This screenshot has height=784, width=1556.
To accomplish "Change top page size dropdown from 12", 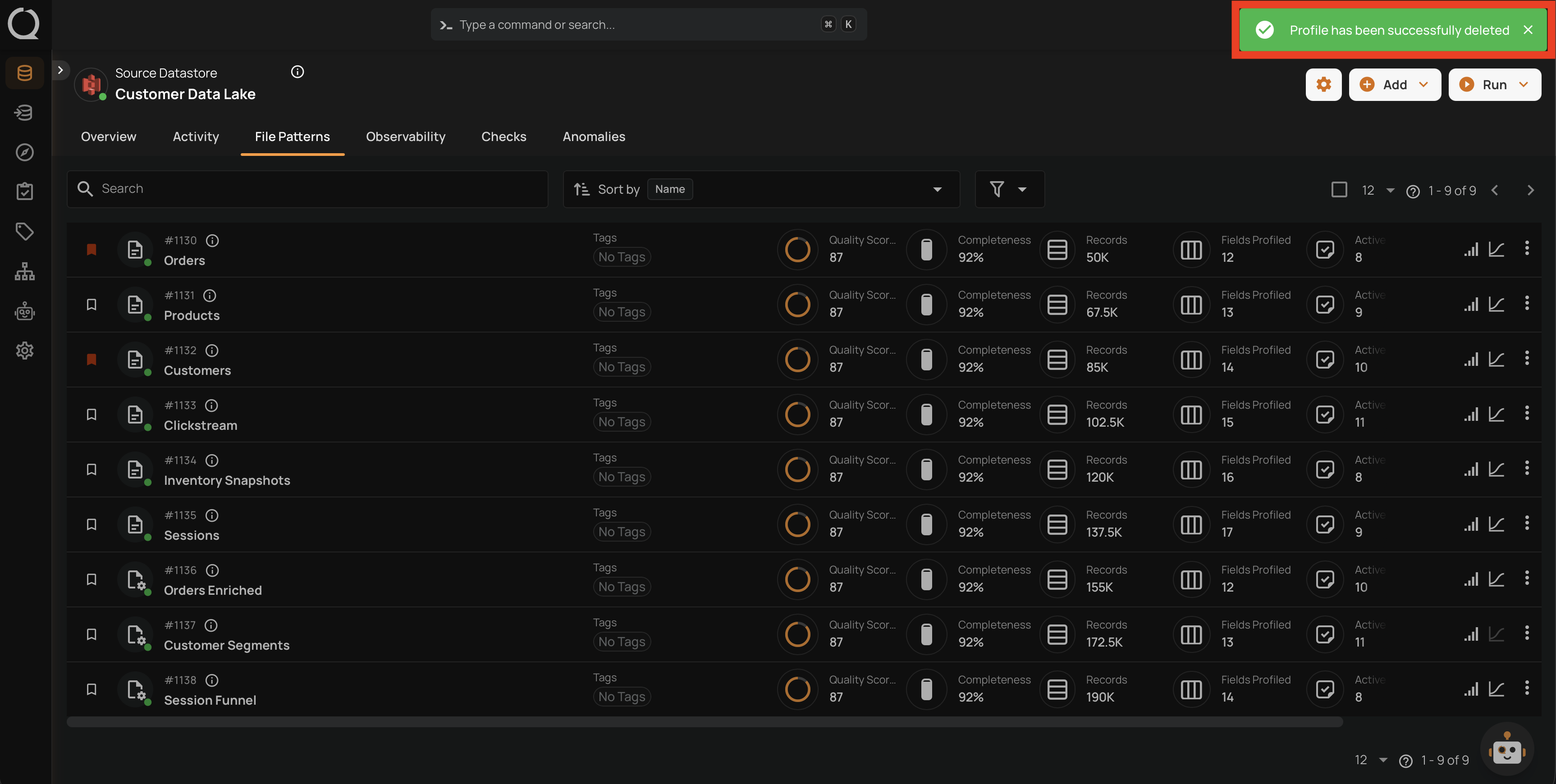I will [x=1378, y=190].
